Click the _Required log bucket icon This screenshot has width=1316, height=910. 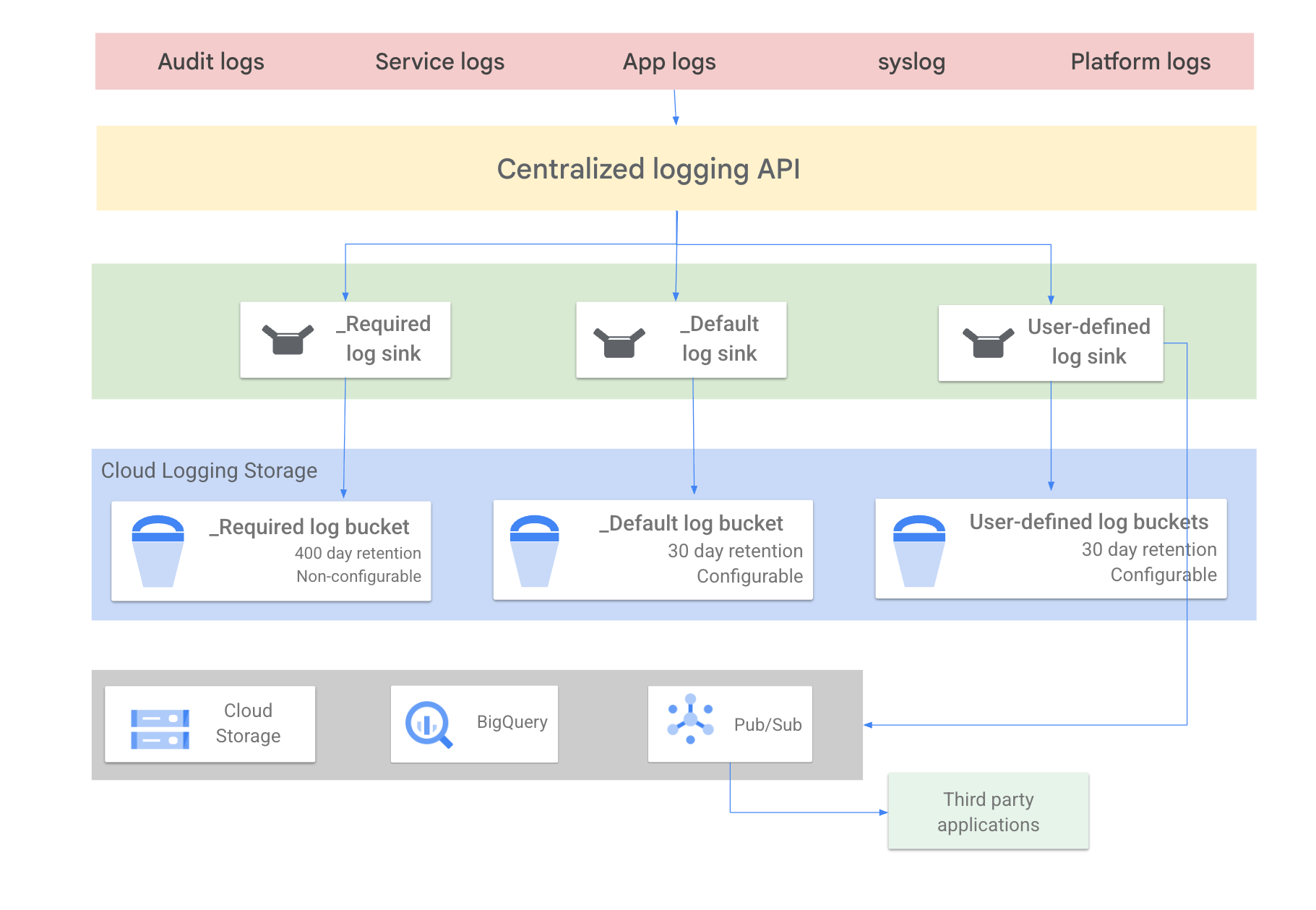[158, 551]
